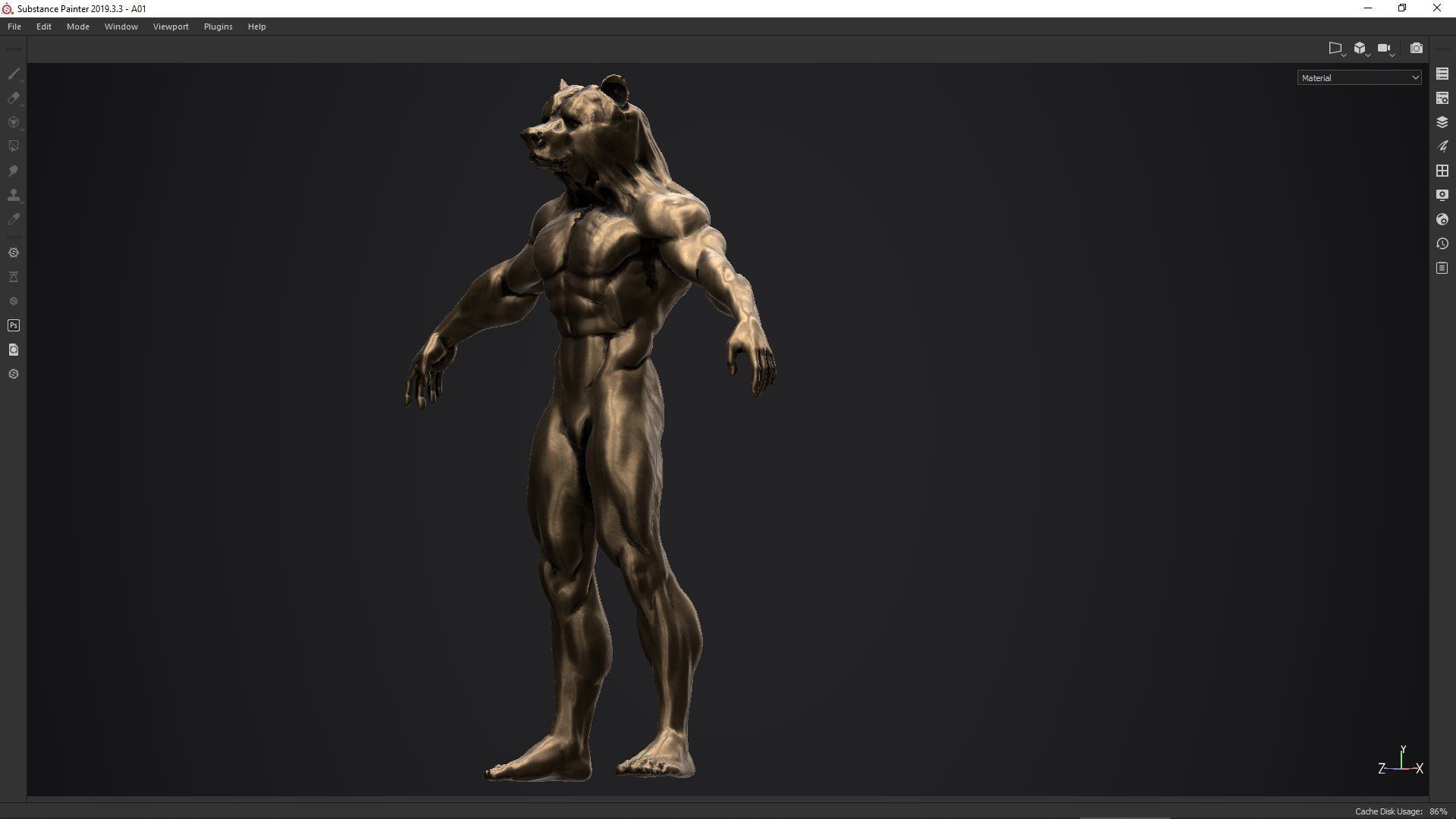Toggle perspective view icon in top toolbar
The height and width of the screenshot is (819, 1456).
click(1336, 49)
